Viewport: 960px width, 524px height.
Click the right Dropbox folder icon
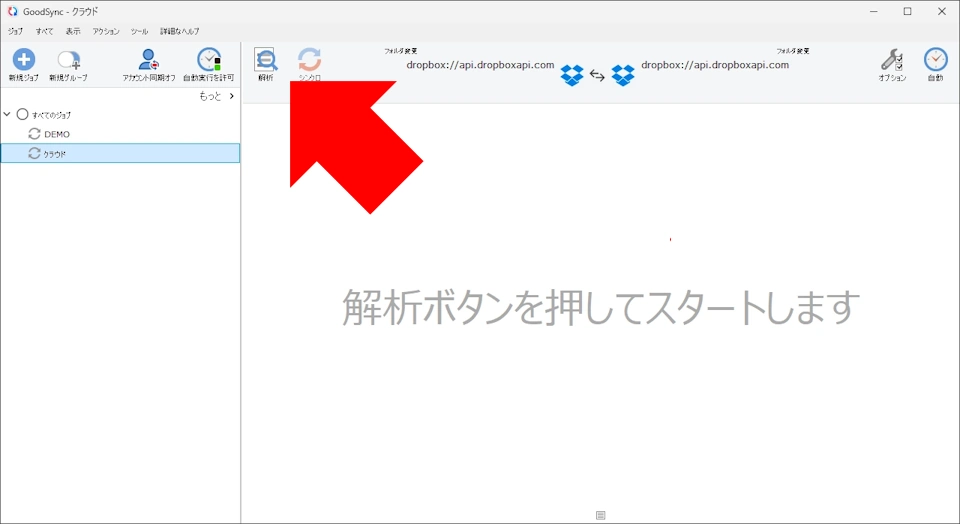[623, 75]
